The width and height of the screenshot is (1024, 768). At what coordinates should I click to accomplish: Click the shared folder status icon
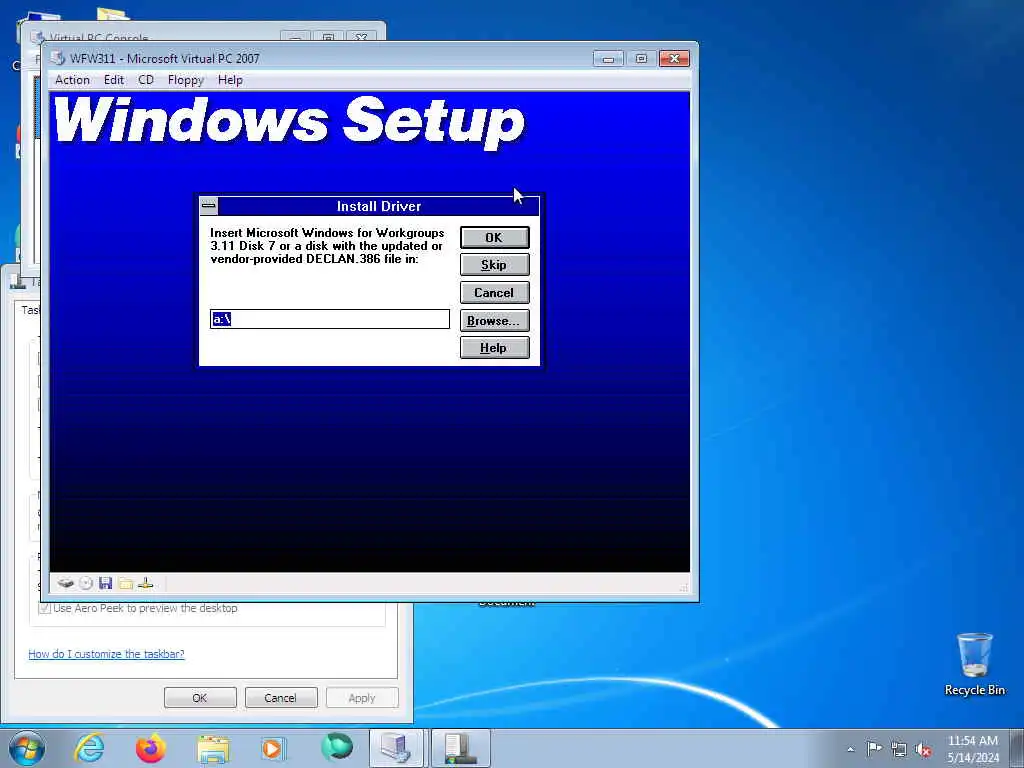(126, 583)
